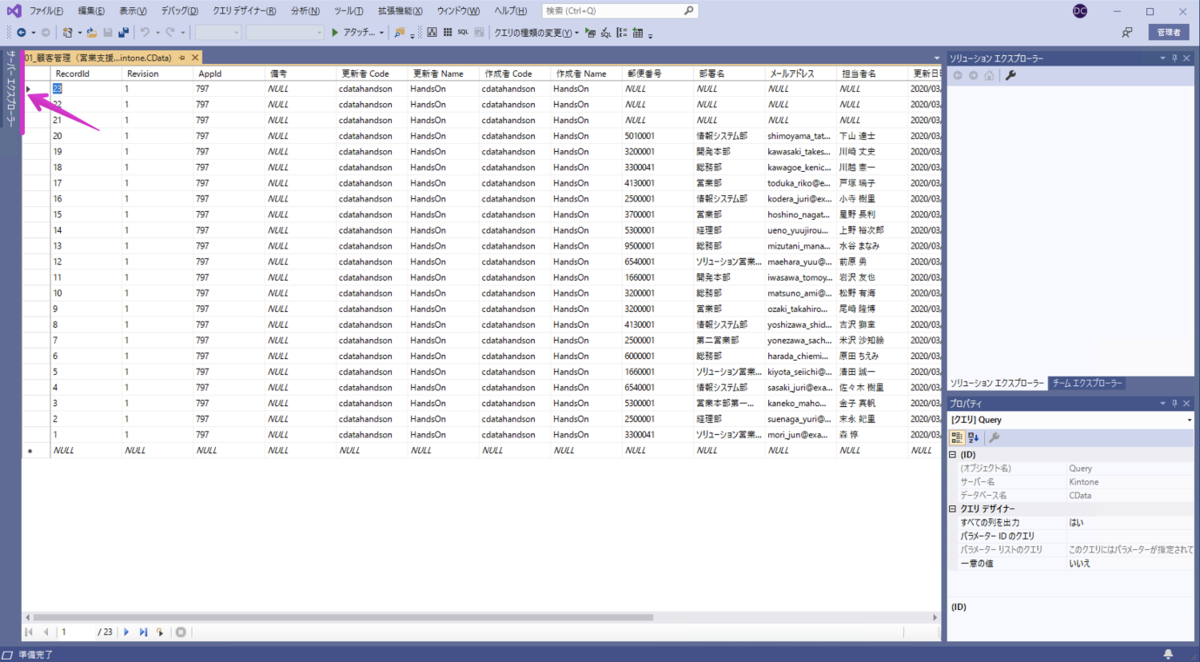Open the ツール menu
Image resolution: width=1200 pixels, height=662 pixels.
(349, 11)
